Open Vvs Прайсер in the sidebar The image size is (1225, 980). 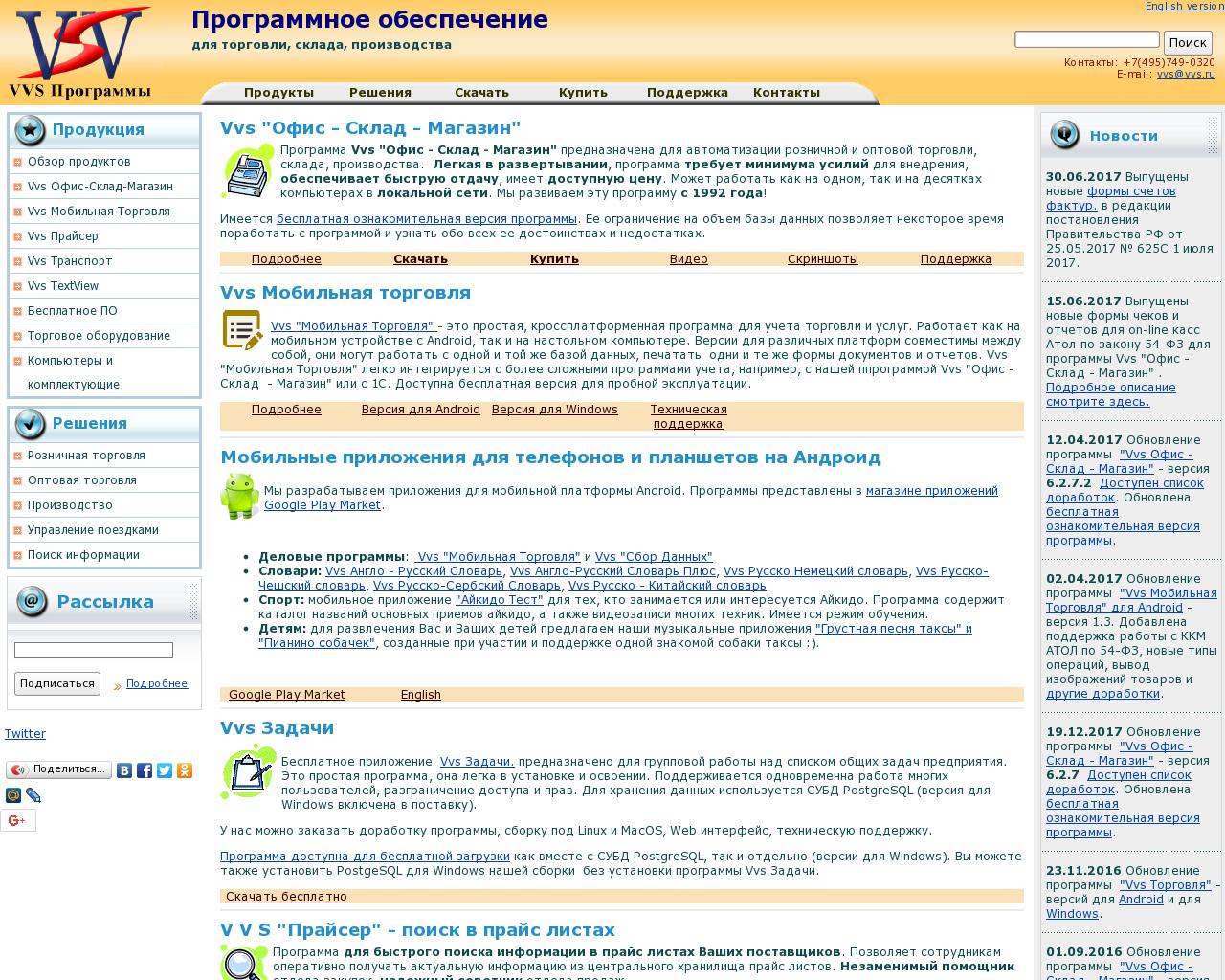(x=63, y=236)
